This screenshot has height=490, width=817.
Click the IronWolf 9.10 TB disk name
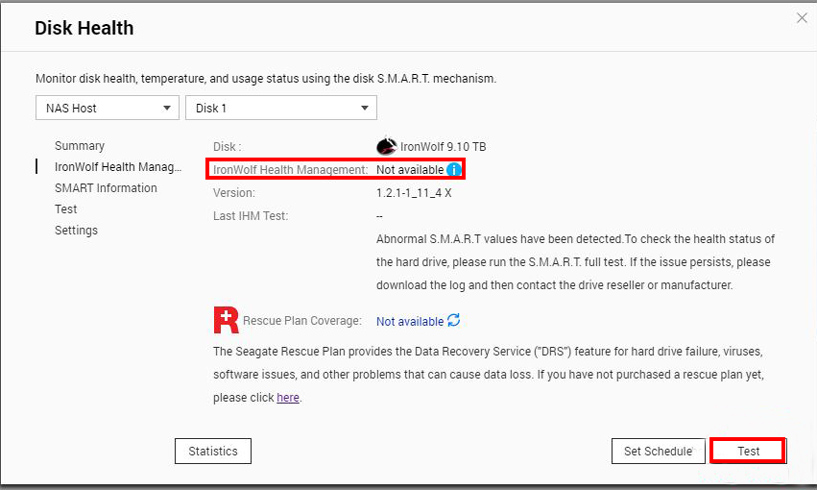[x=443, y=147]
